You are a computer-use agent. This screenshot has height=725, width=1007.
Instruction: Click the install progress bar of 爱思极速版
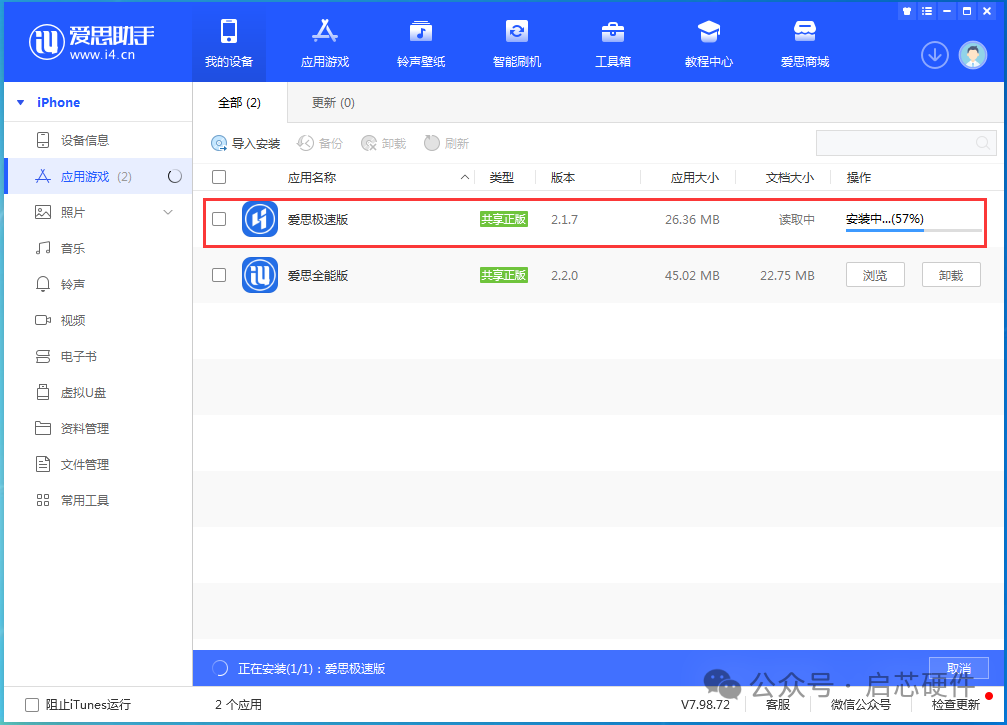[913, 230]
